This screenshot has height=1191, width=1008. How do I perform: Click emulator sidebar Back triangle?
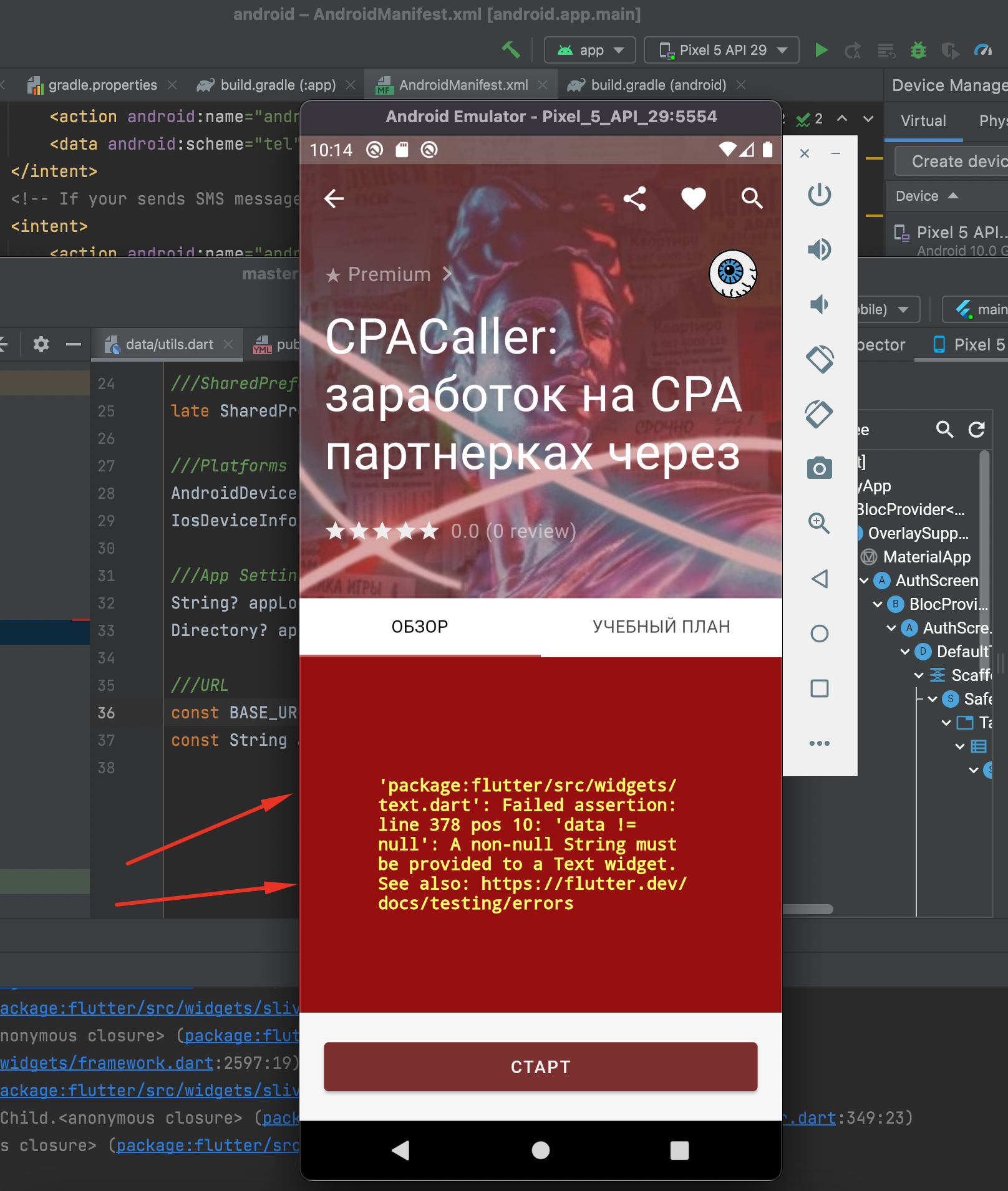[819, 579]
